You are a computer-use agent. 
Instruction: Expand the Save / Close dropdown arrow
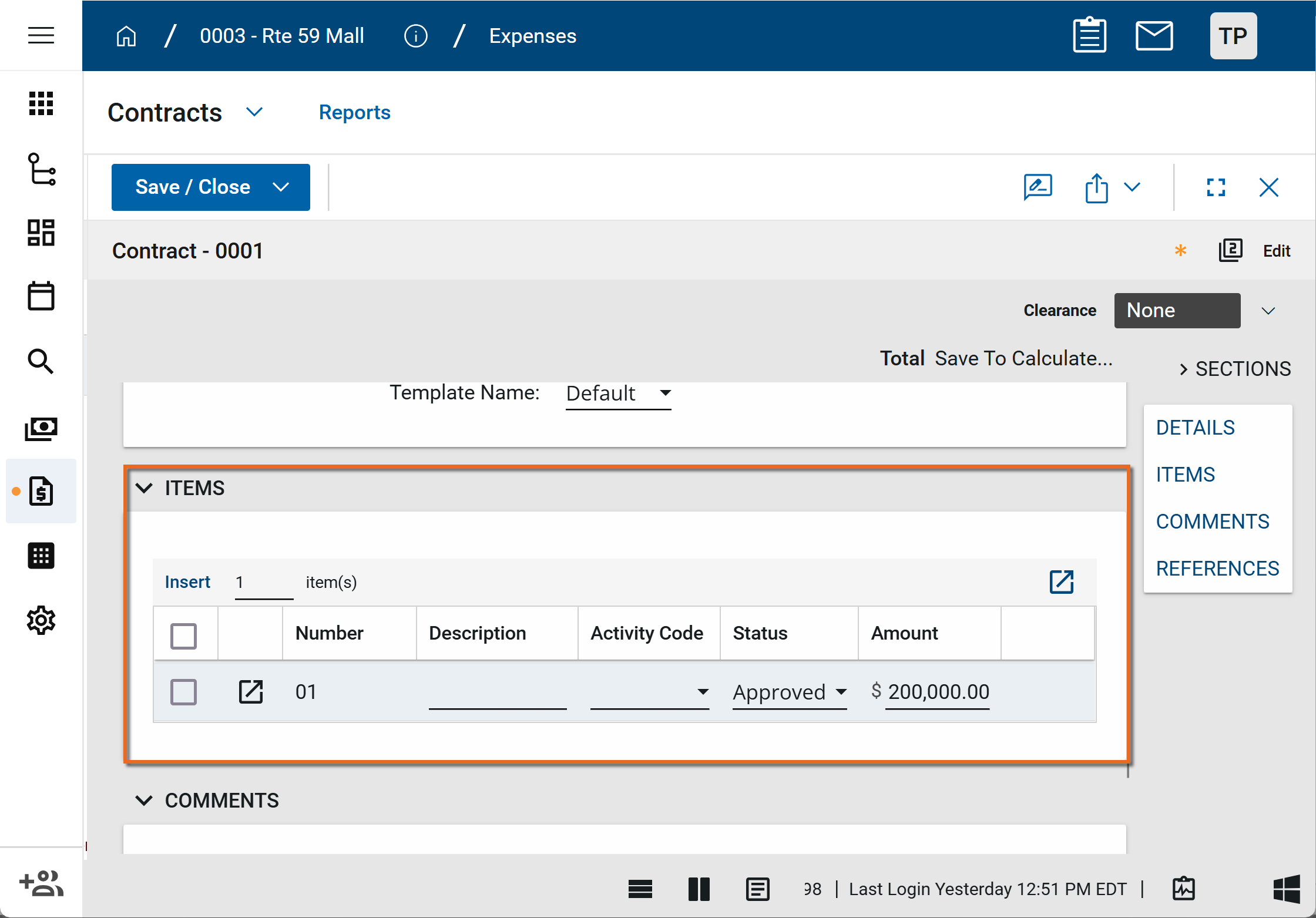pos(281,187)
